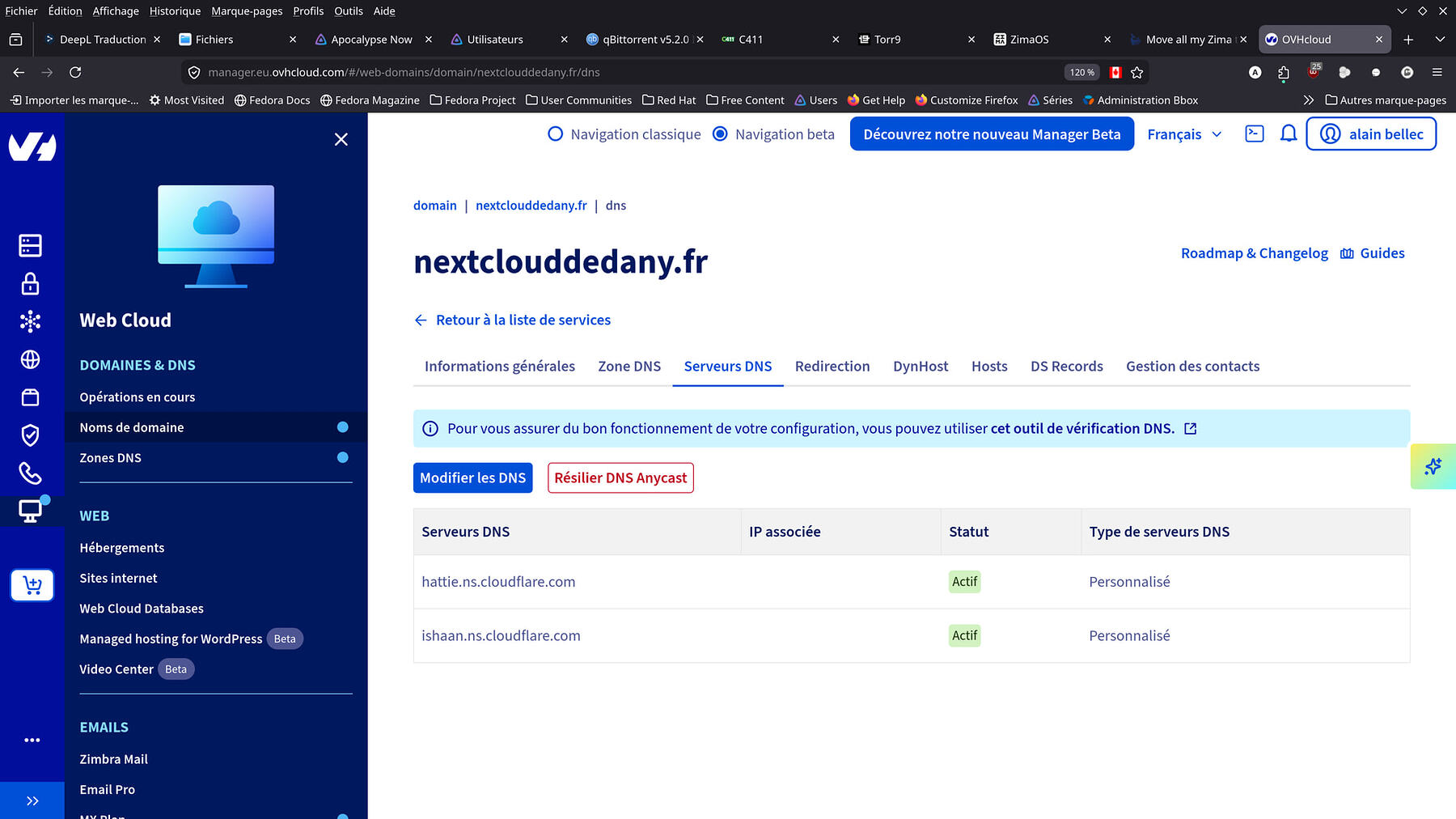Open the Hosts tab

click(989, 367)
